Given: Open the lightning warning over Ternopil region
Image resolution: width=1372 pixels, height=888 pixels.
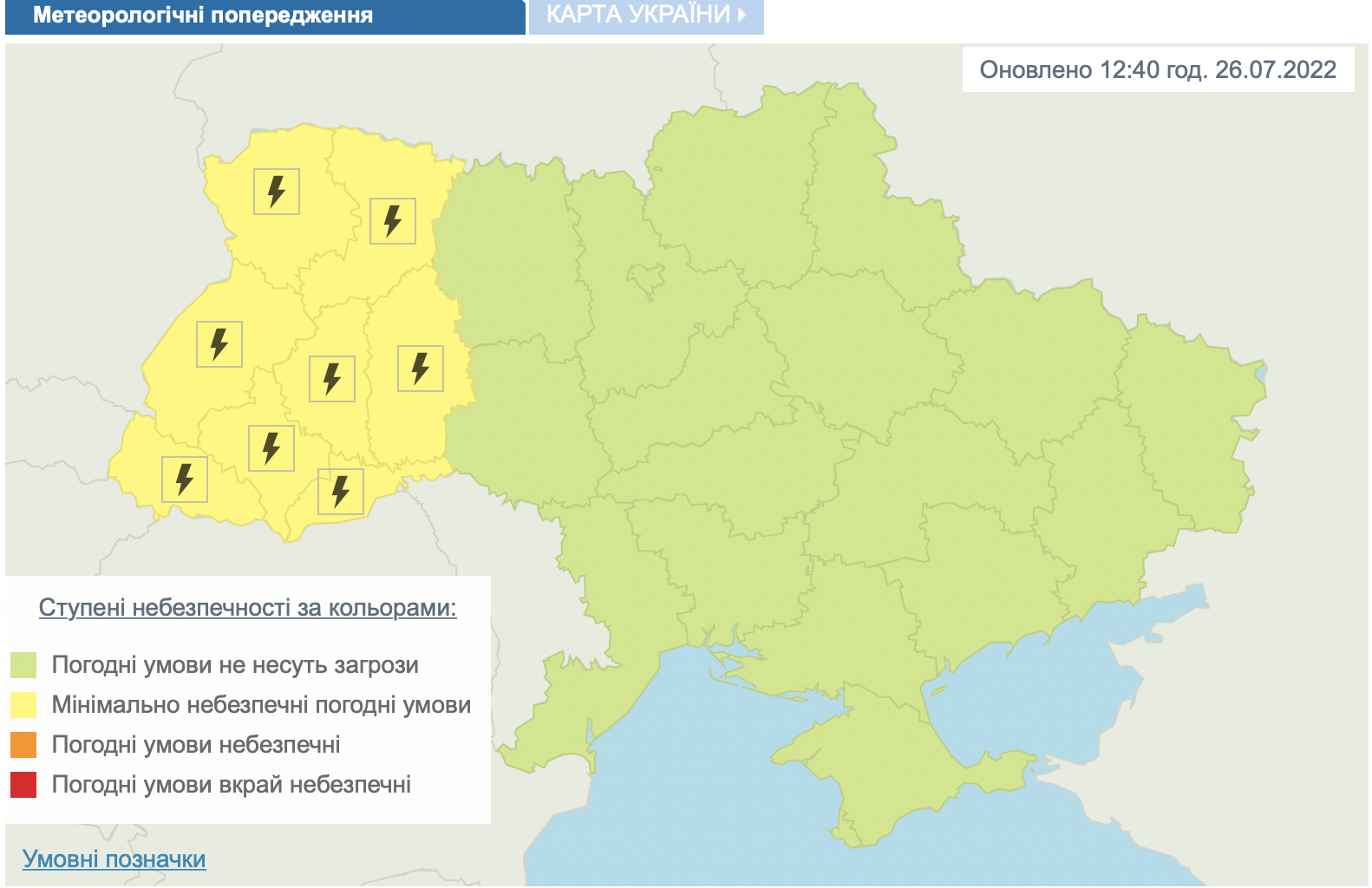Looking at the screenshot, I should 332,379.
